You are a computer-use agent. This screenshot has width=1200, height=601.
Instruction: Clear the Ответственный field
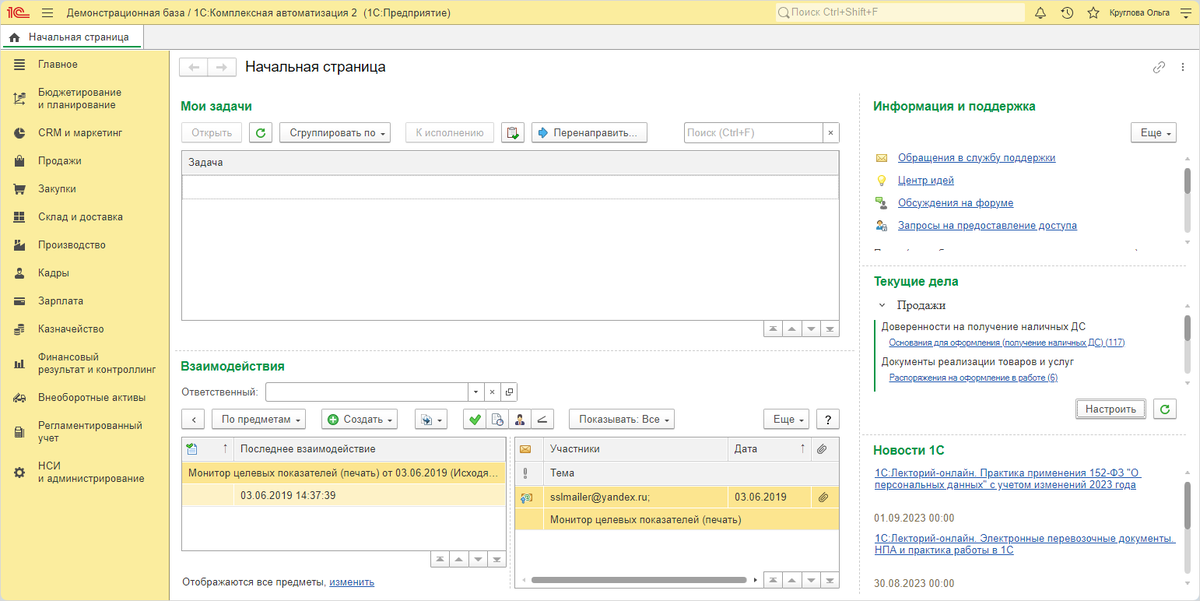coord(491,392)
